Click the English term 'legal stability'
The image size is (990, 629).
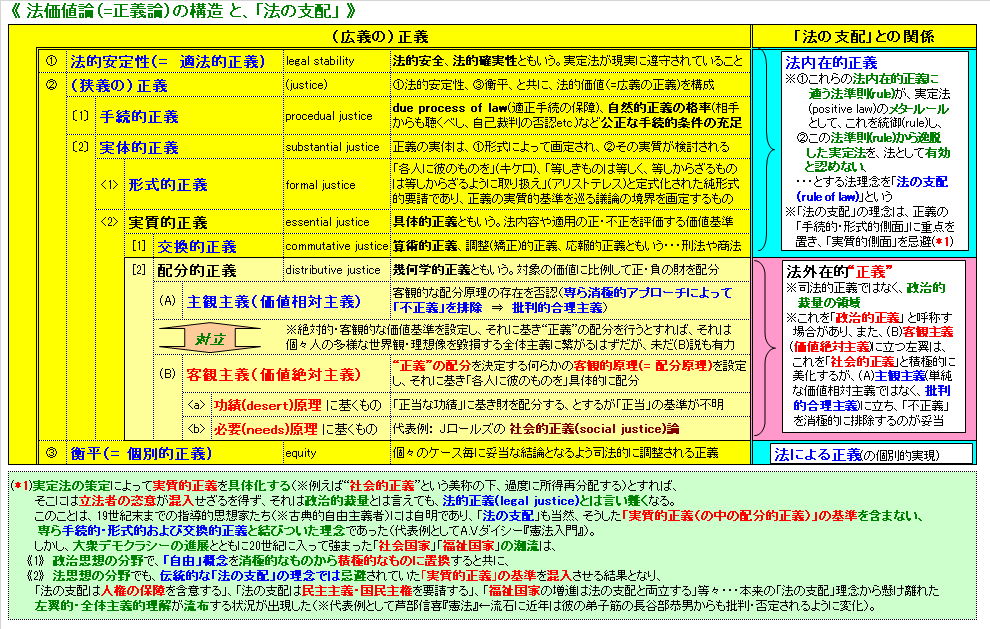(319, 61)
